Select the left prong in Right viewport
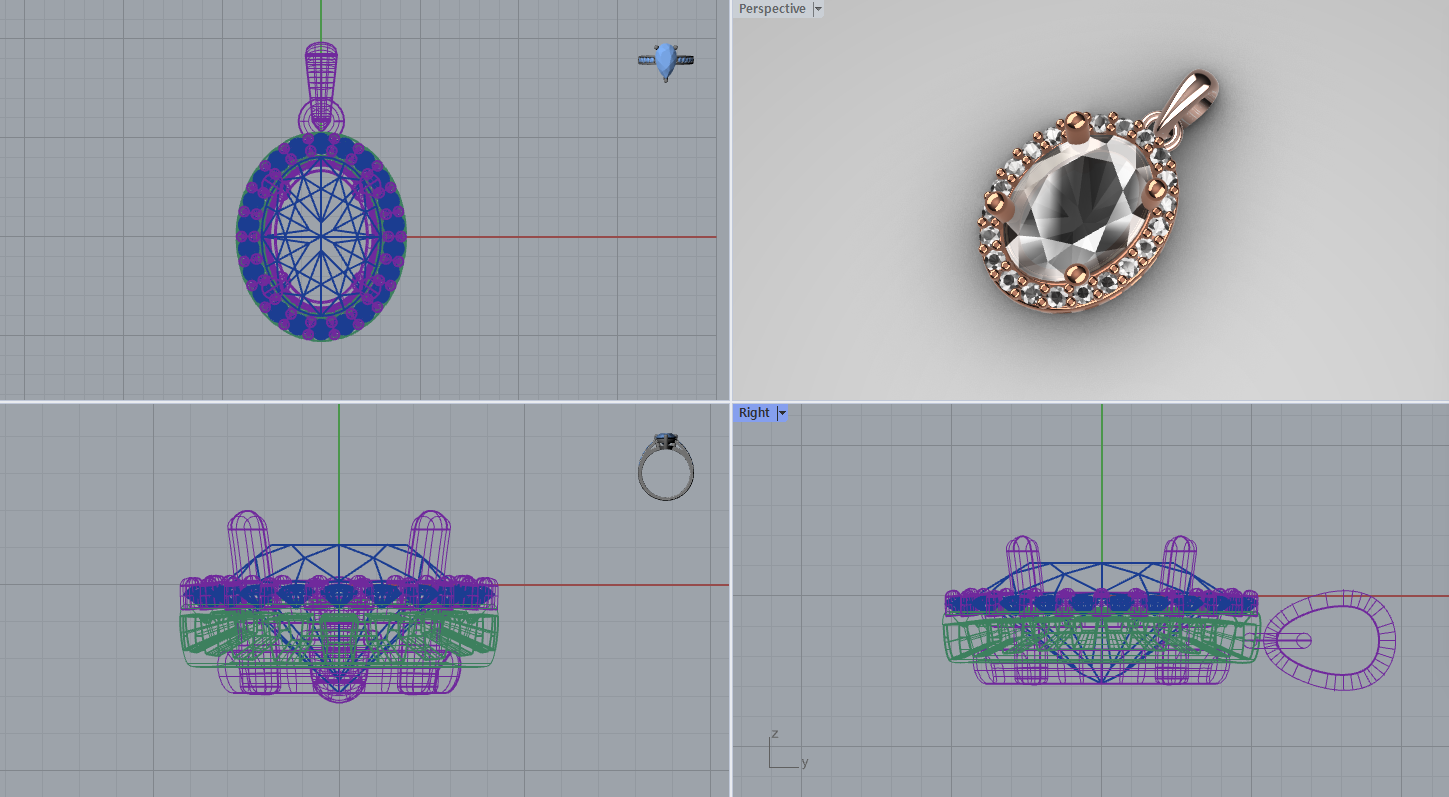The image size is (1449, 797). point(1022,566)
